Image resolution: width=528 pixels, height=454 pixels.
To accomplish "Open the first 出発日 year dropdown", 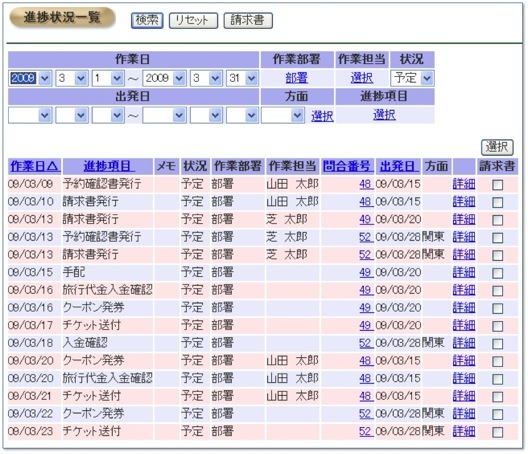I will coord(30,116).
